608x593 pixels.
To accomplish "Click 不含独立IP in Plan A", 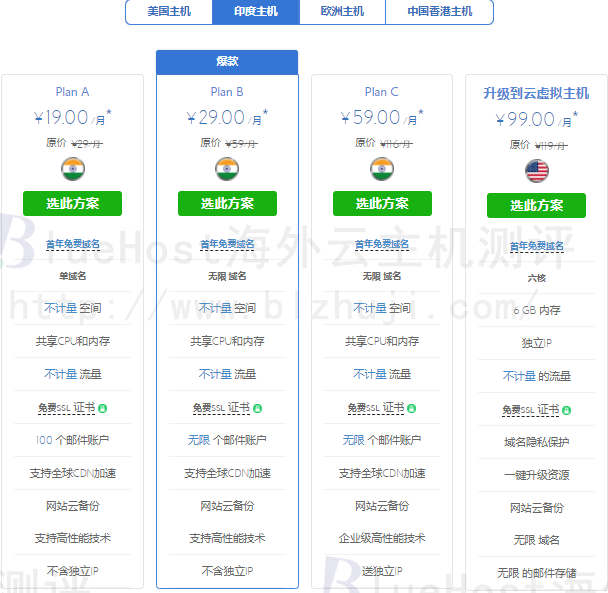I will pos(73,571).
